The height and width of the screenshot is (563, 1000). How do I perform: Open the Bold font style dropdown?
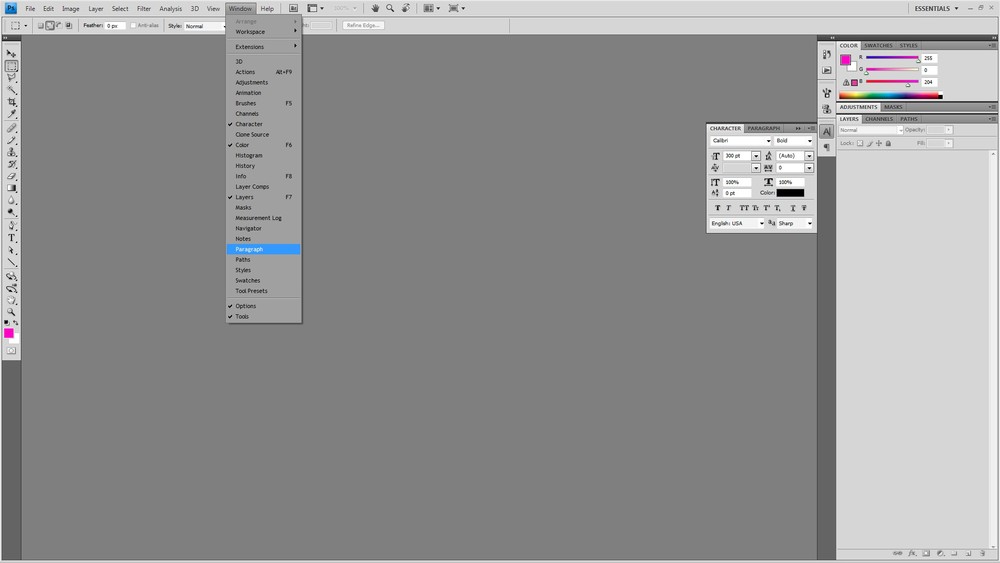[x=793, y=141]
